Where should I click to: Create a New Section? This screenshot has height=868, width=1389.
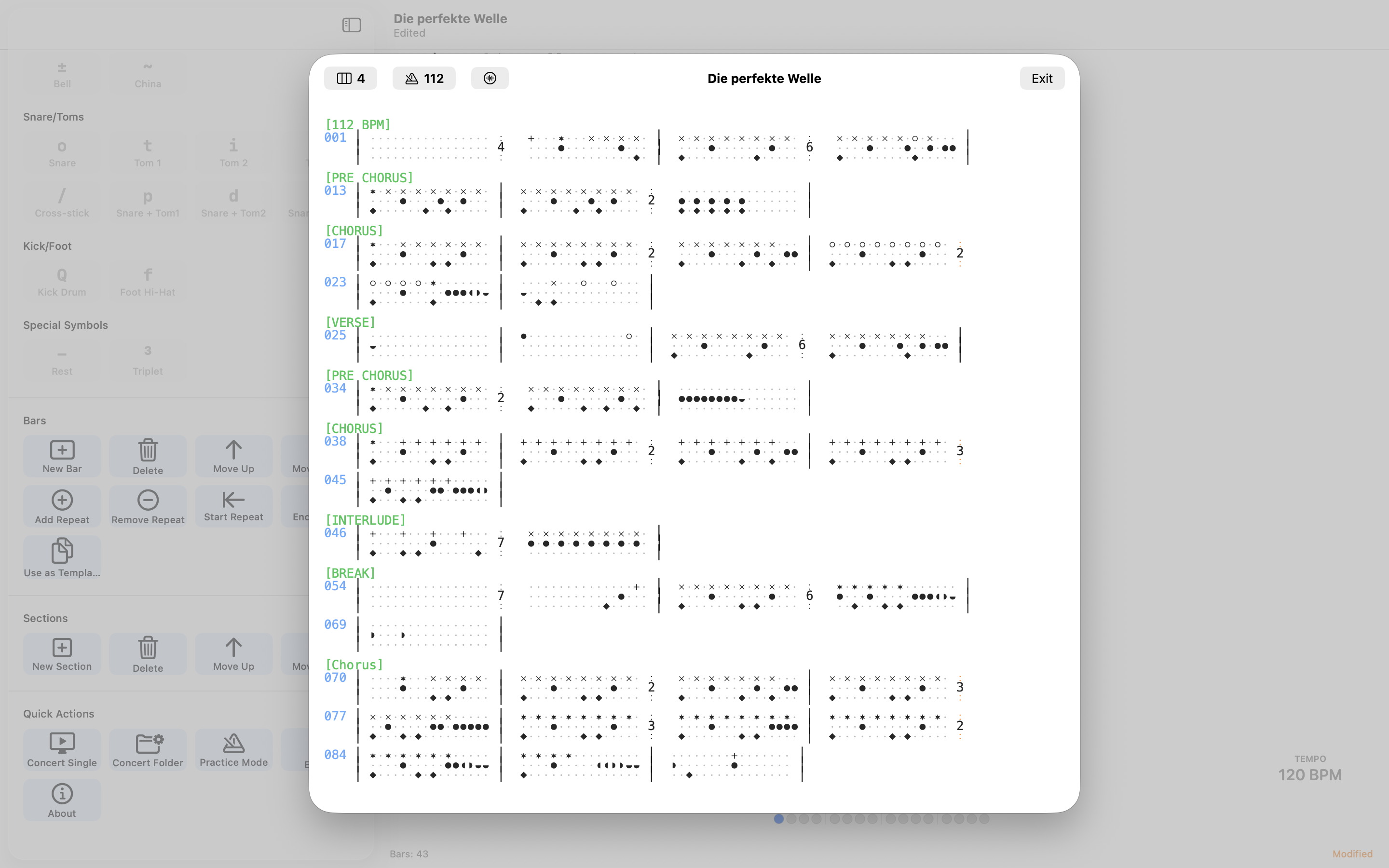[61, 654]
